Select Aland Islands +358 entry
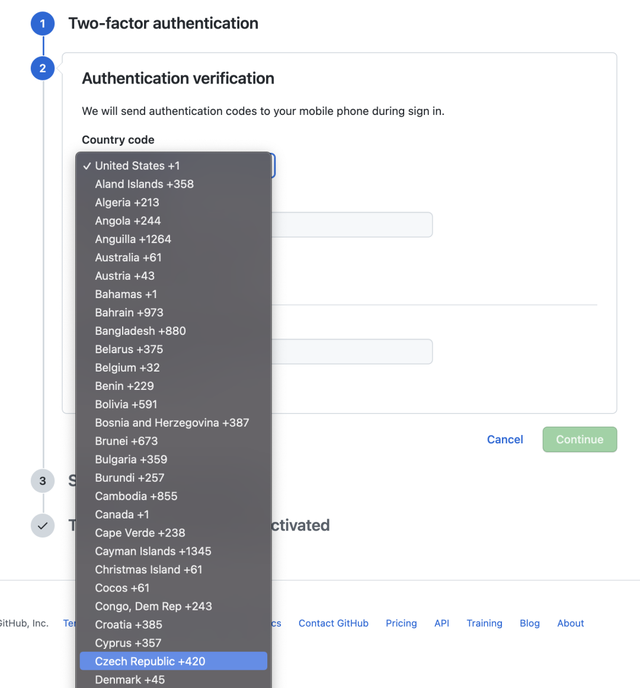Screen dimensions: 640x688 click(x=144, y=184)
